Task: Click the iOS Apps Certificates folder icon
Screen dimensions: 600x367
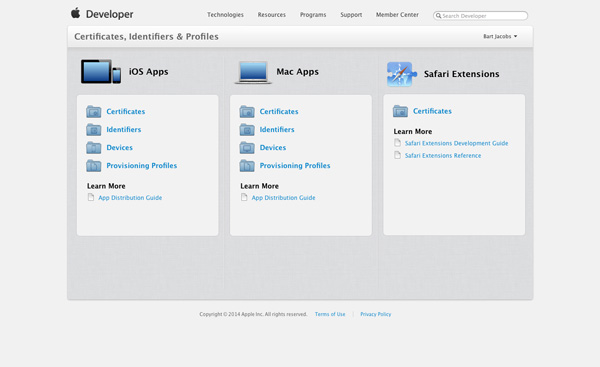Action: click(x=93, y=111)
